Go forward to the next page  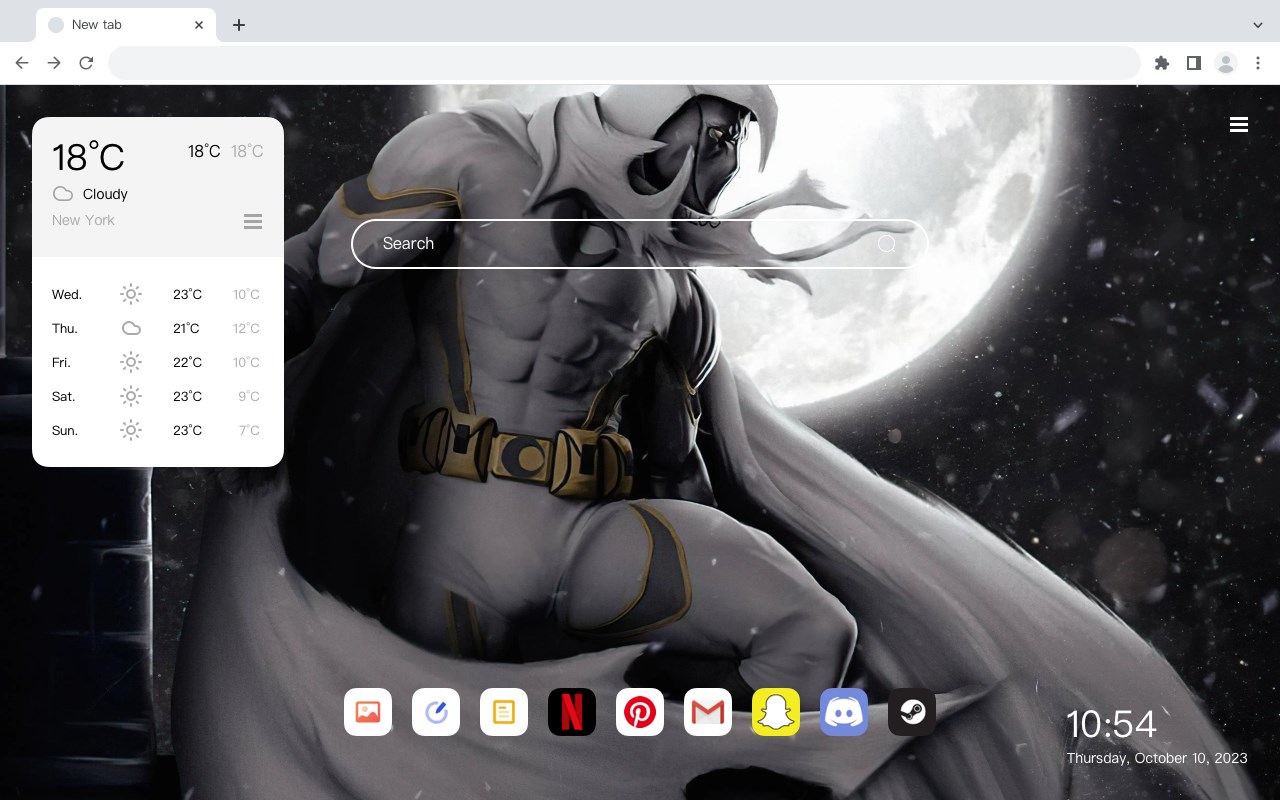click(x=54, y=63)
